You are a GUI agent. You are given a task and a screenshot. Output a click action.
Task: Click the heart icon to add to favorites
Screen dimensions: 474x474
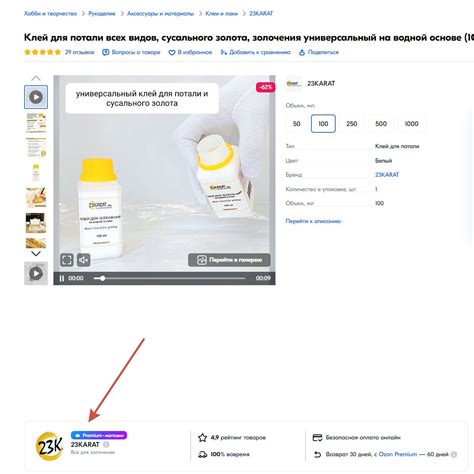click(172, 52)
